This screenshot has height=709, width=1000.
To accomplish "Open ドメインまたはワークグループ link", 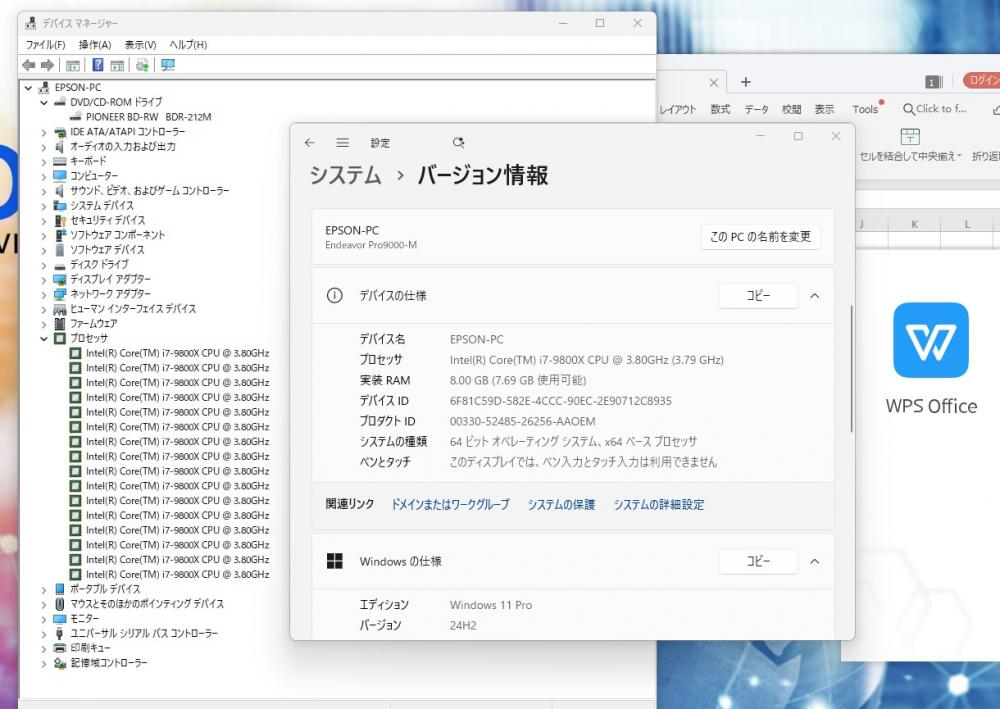I will click(x=450, y=504).
